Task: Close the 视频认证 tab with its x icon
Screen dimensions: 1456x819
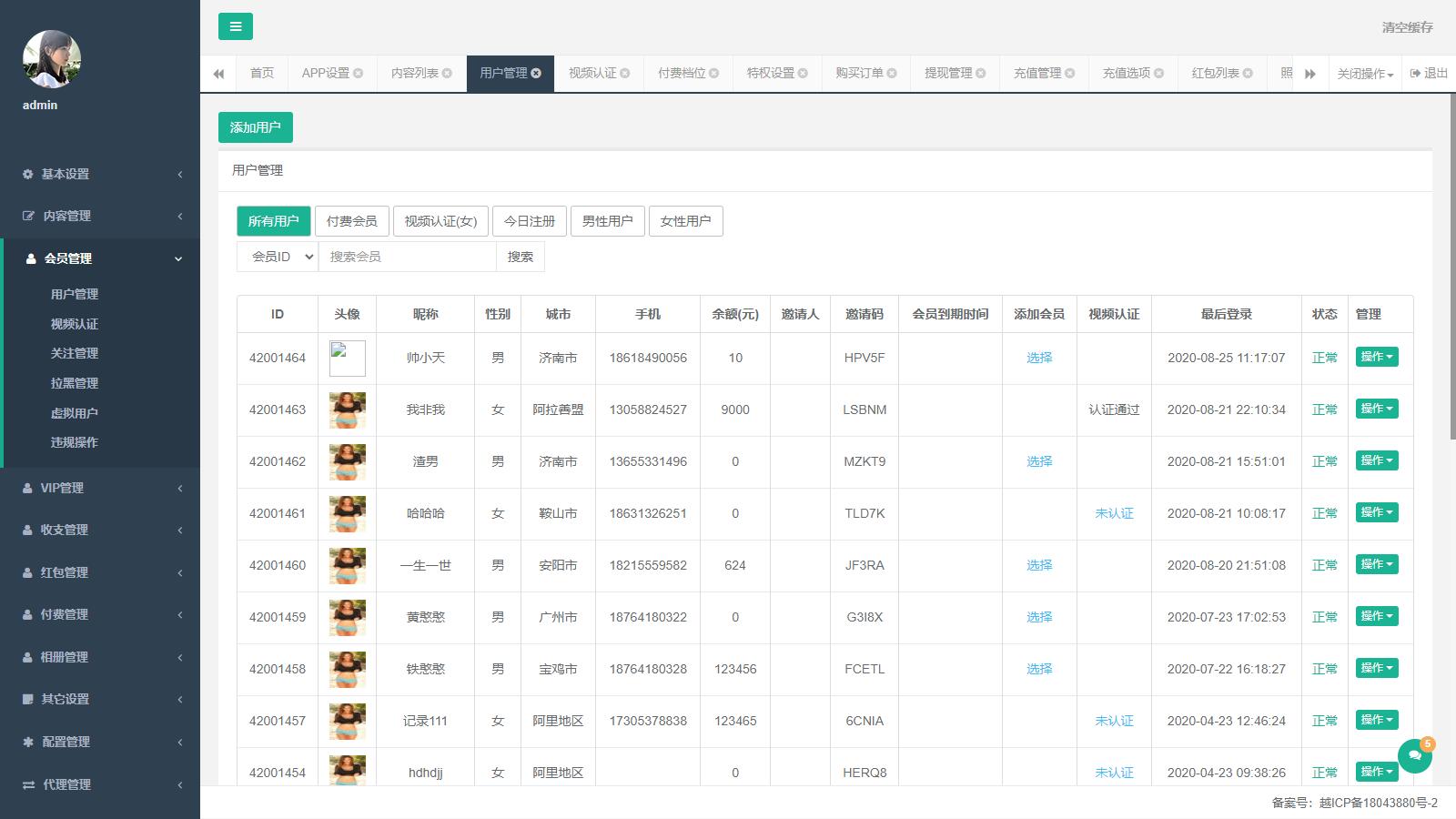Action: pos(625,74)
